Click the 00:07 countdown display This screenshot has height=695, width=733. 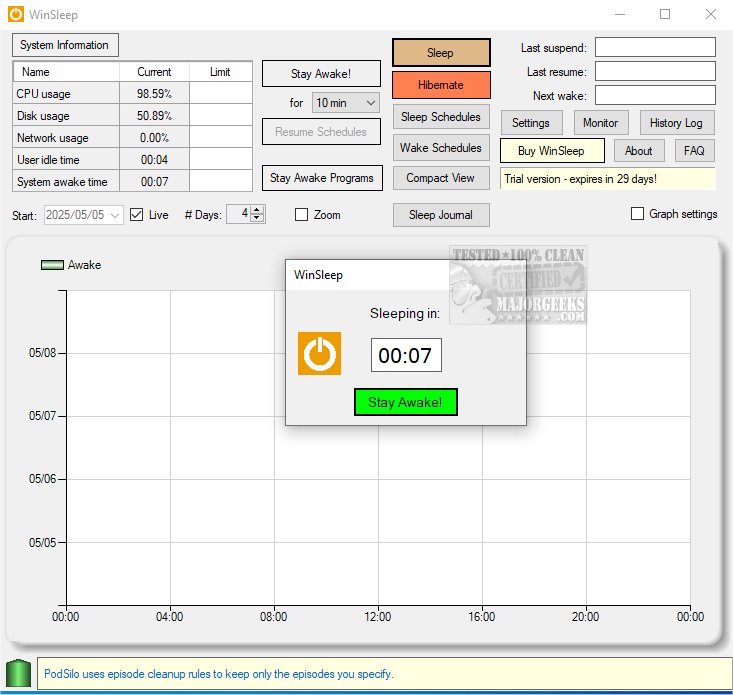pyautogui.click(x=406, y=355)
